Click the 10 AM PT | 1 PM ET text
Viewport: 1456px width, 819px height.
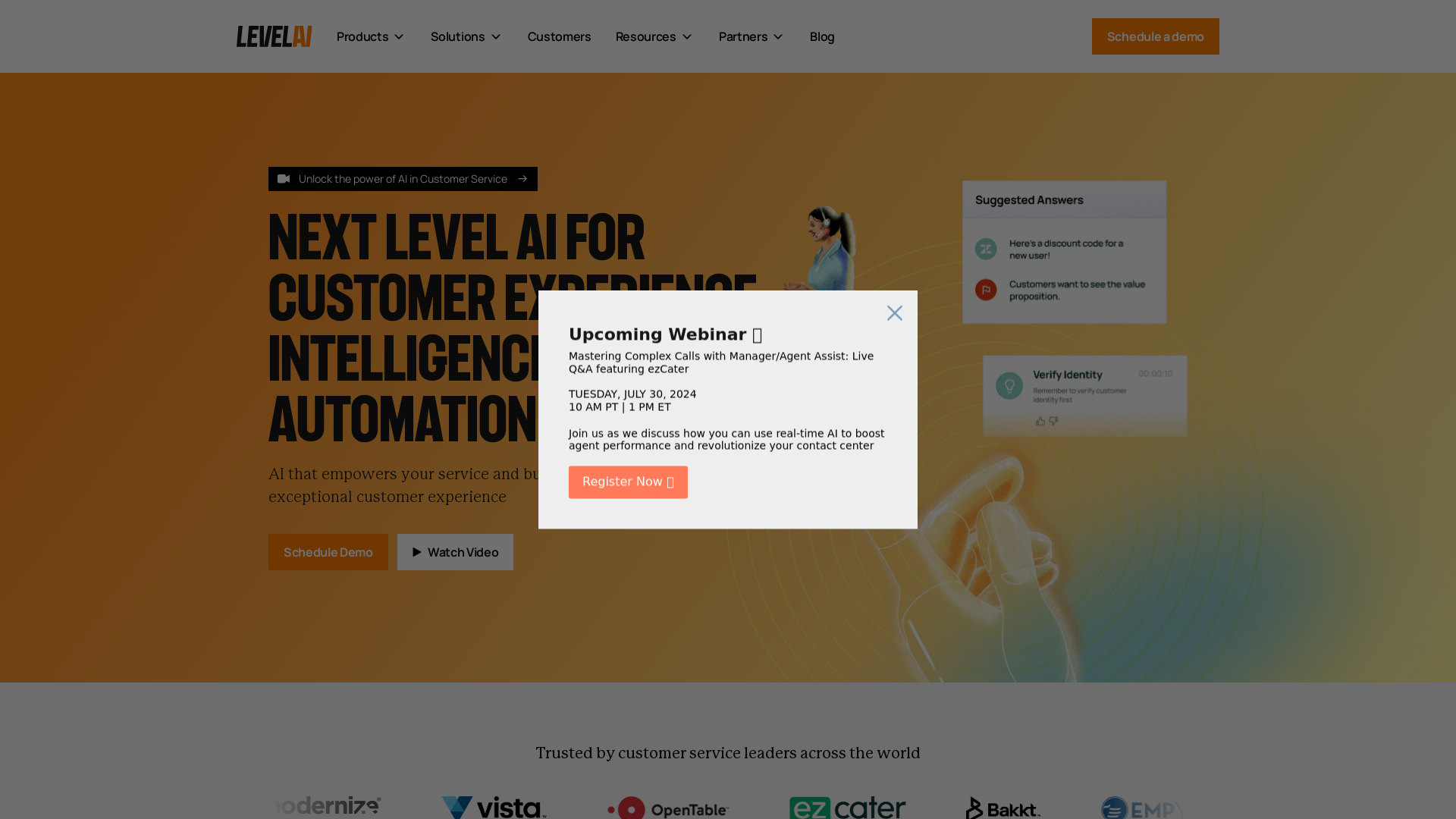click(x=620, y=407)
